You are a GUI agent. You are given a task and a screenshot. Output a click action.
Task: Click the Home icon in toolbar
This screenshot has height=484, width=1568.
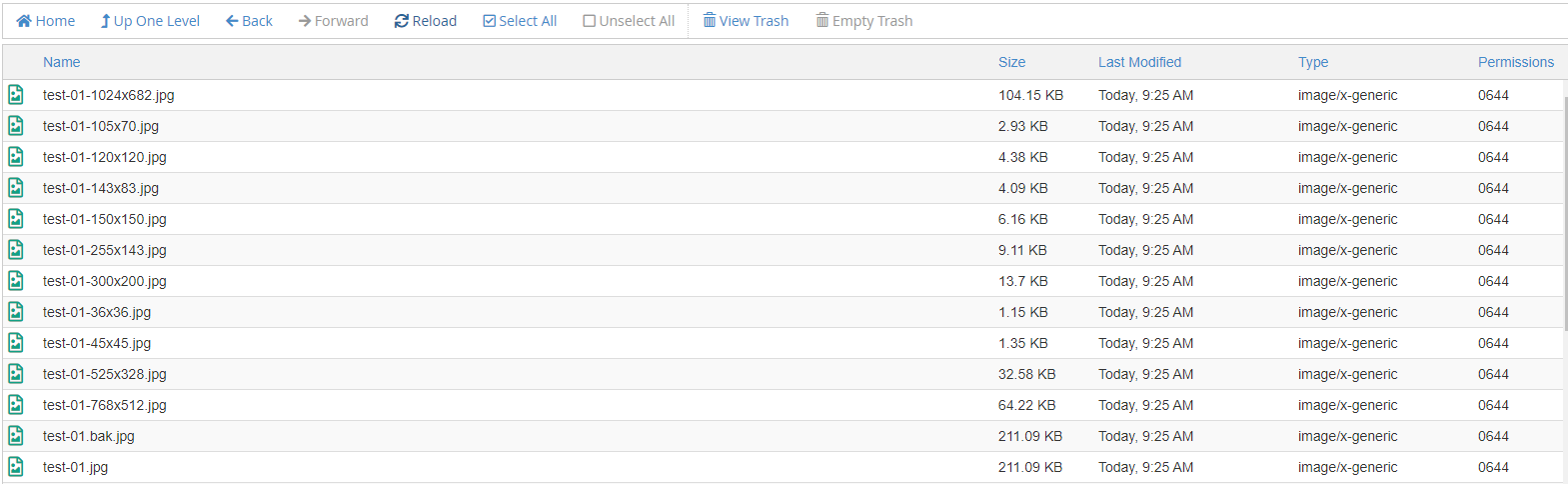point(24,21)
